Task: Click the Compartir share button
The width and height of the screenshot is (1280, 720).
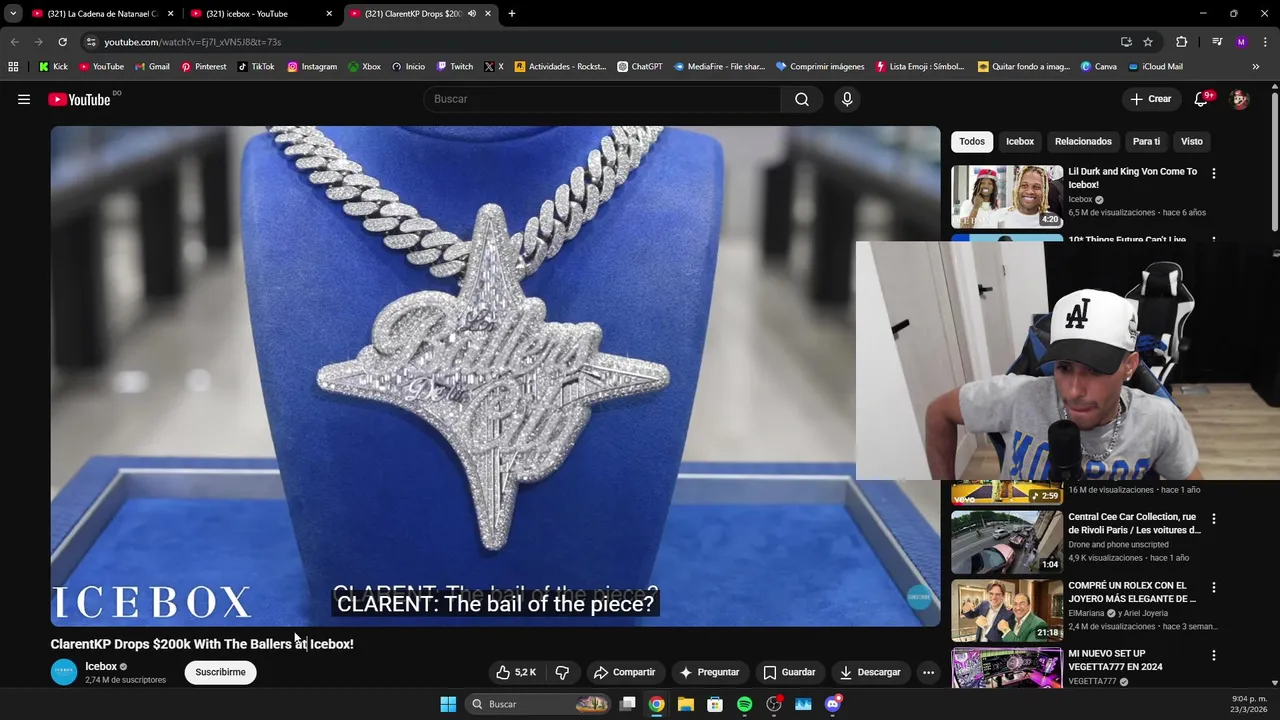Action: tap(624, 672)
